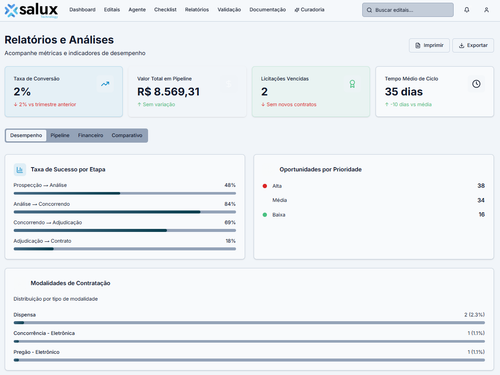Click the Imprimir button
The width and height of the screenshot is (500, 375).
coord(429,45)
